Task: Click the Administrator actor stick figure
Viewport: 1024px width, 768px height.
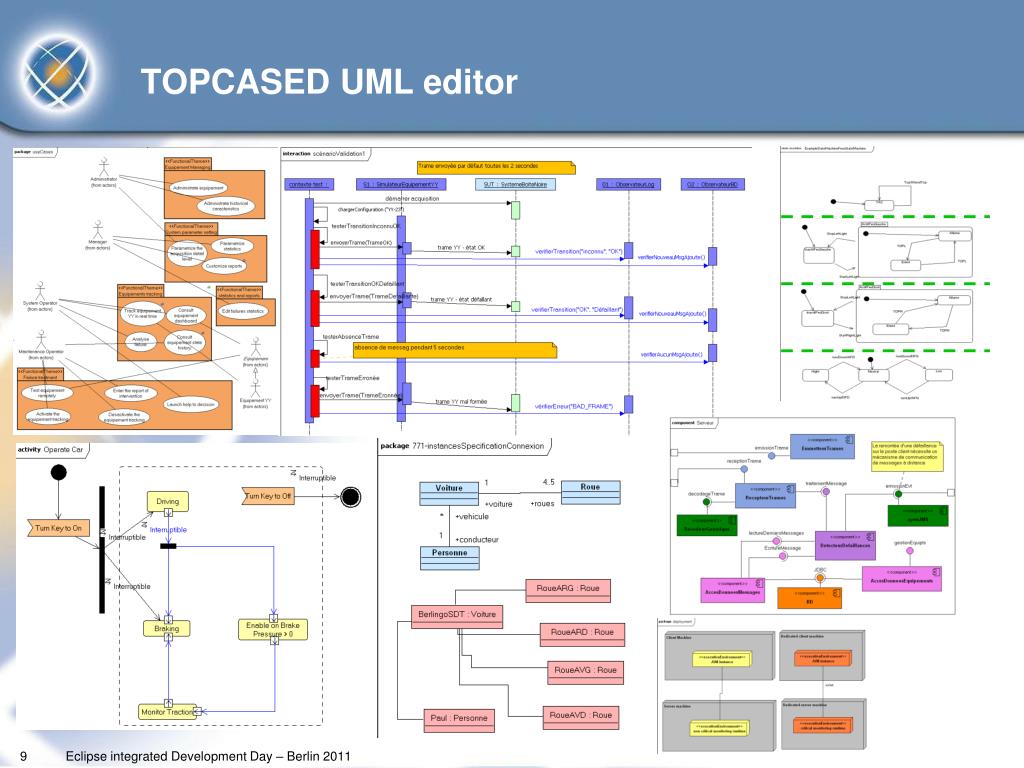Action: click(x=104, y=167)
